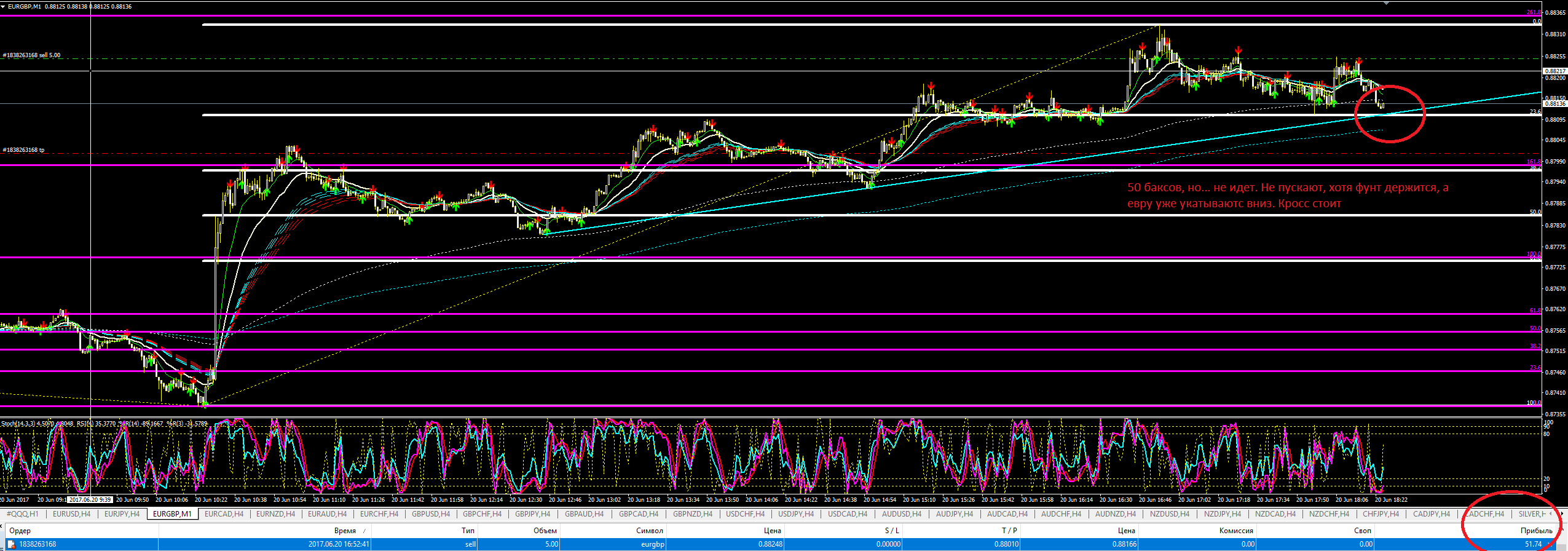Open the GBPNZD,H4 chart tab
This screenshot has height=551, width=1568.
(x=692, y=514)
